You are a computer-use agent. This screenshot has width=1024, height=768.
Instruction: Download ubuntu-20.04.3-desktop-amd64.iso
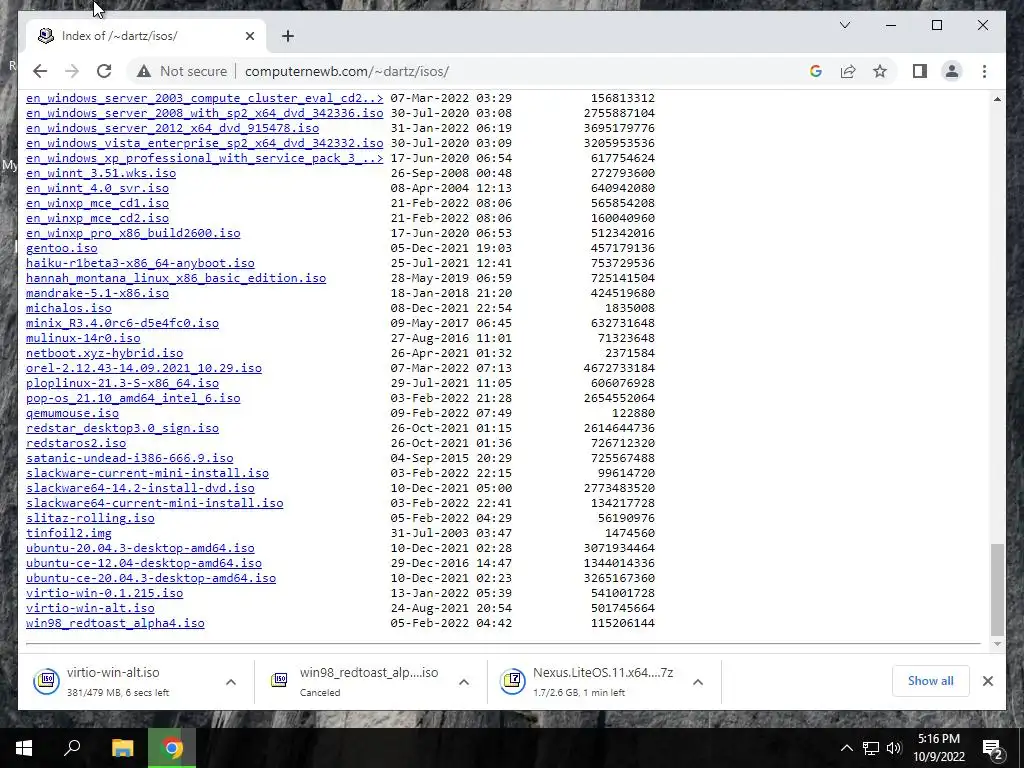[140, 549]
